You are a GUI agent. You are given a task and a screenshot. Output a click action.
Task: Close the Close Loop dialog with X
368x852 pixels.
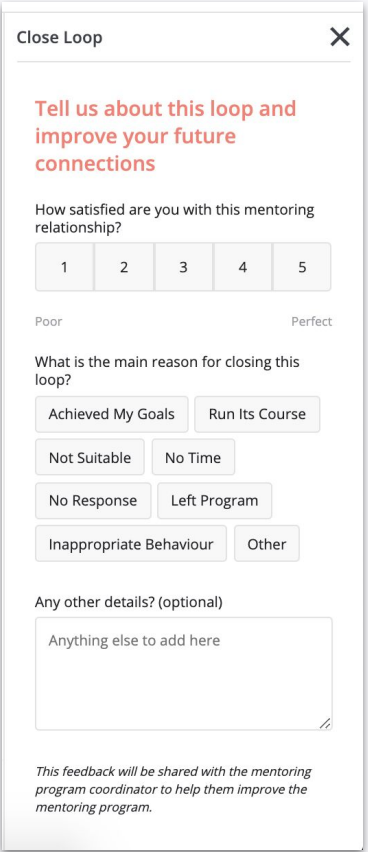(340, 37)
